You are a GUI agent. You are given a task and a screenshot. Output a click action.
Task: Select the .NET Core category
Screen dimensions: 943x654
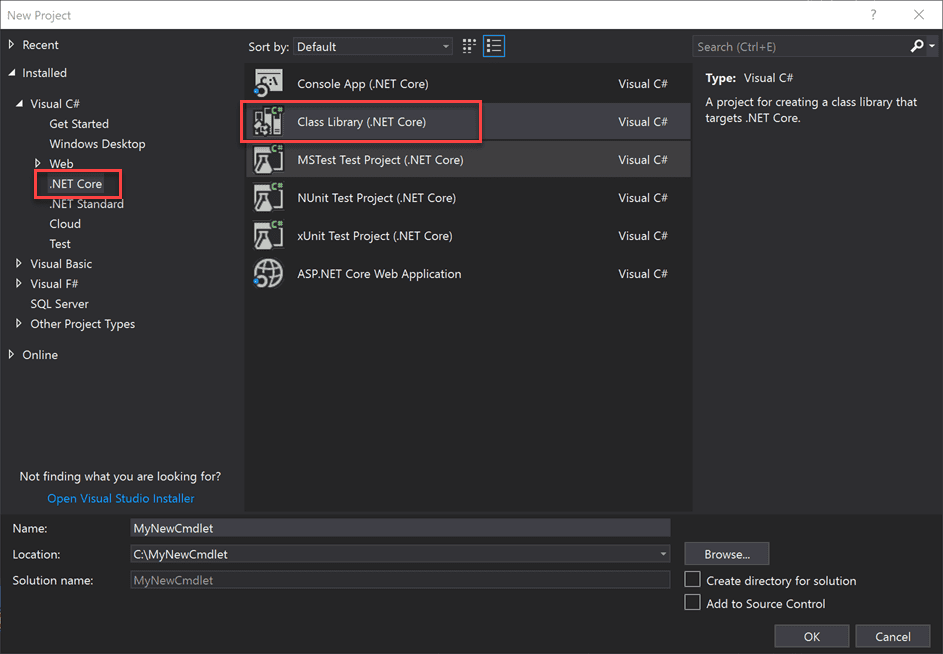76,184
